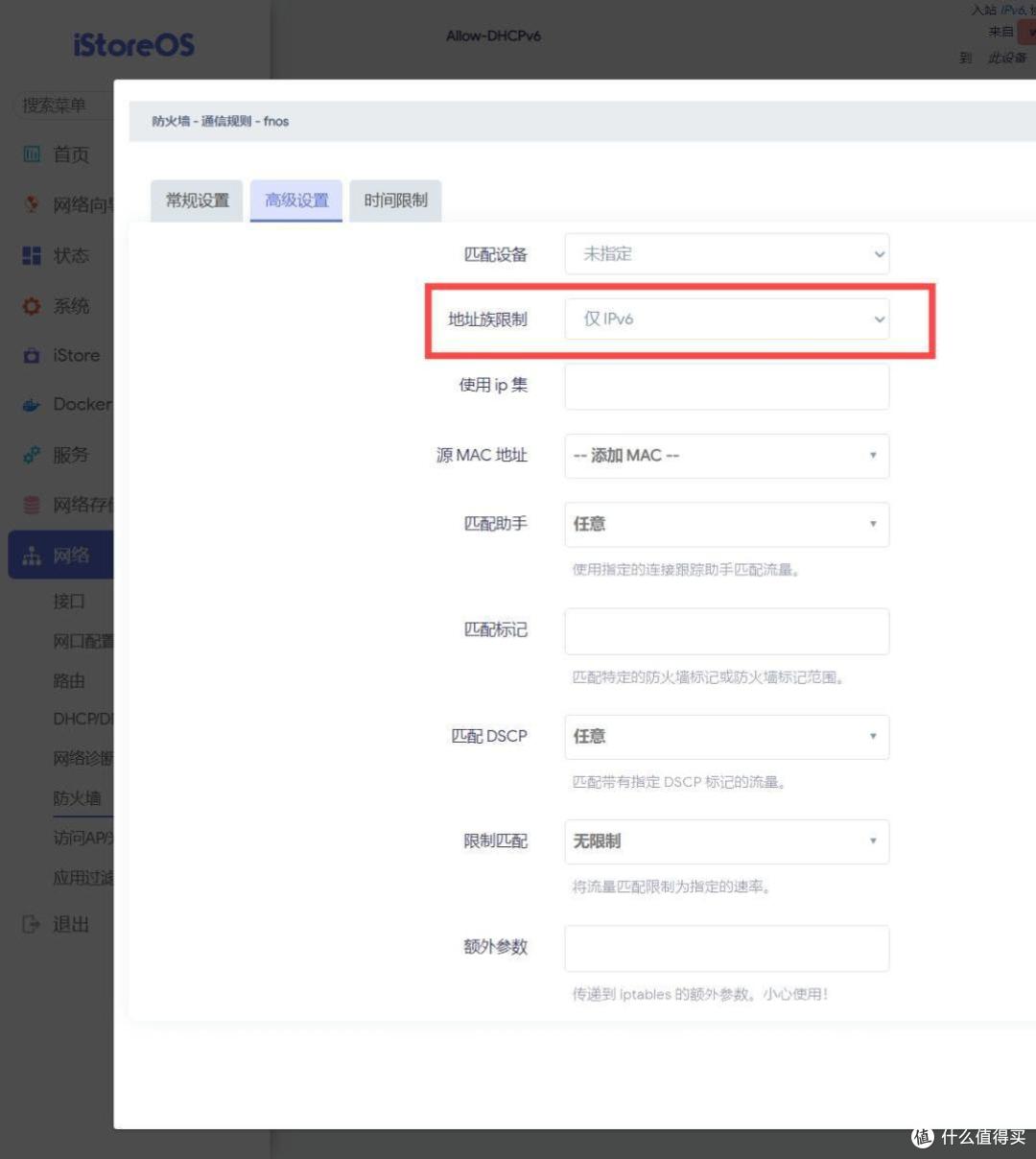Viewport: 1036px width, 1159px height.
Task: Click the network wizard icon in sidebar
Action: tap(32, 204)
